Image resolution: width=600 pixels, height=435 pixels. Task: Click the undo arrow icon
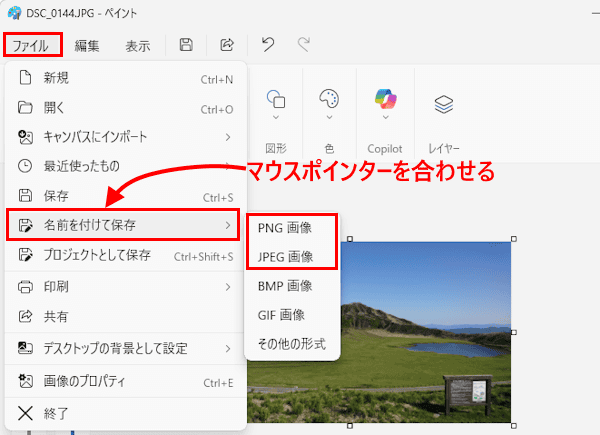click(268, 45)
